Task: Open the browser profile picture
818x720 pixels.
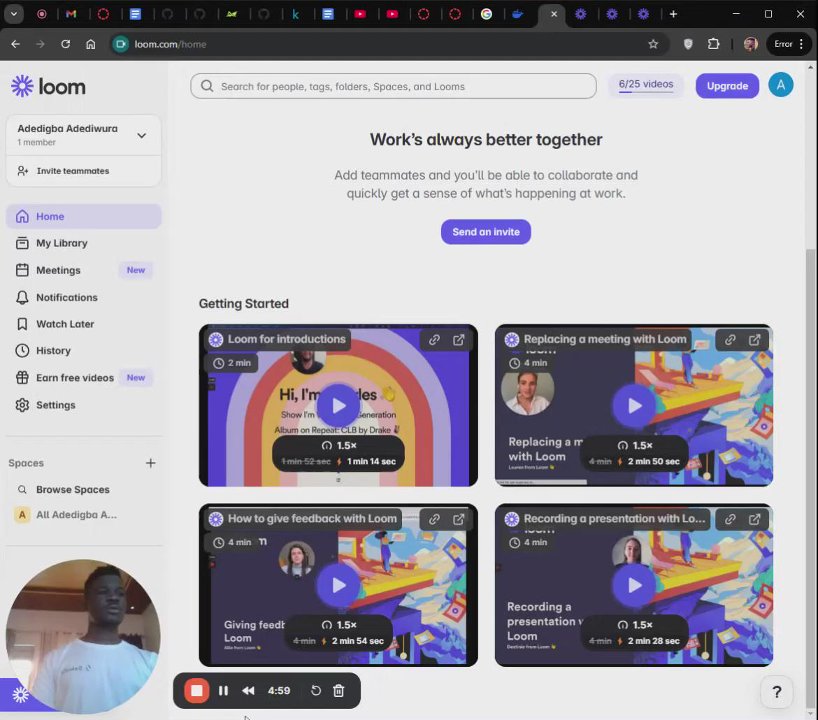Action: click(x=750, y=44)
